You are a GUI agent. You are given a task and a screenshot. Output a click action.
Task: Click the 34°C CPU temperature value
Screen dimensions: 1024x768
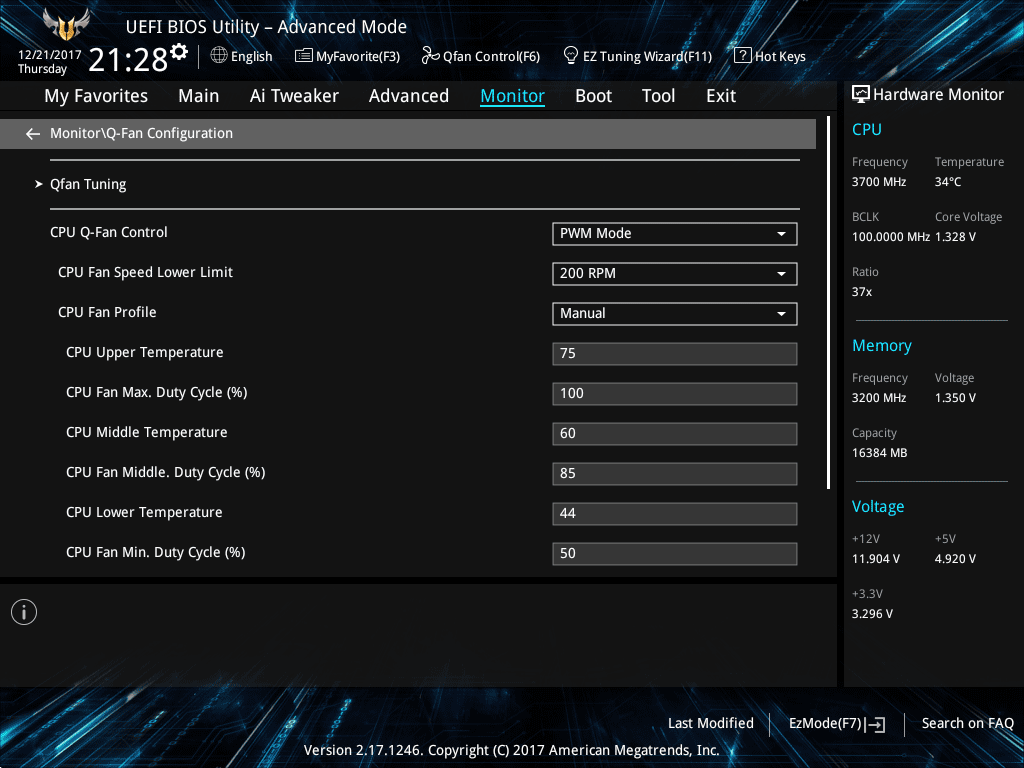948,182
